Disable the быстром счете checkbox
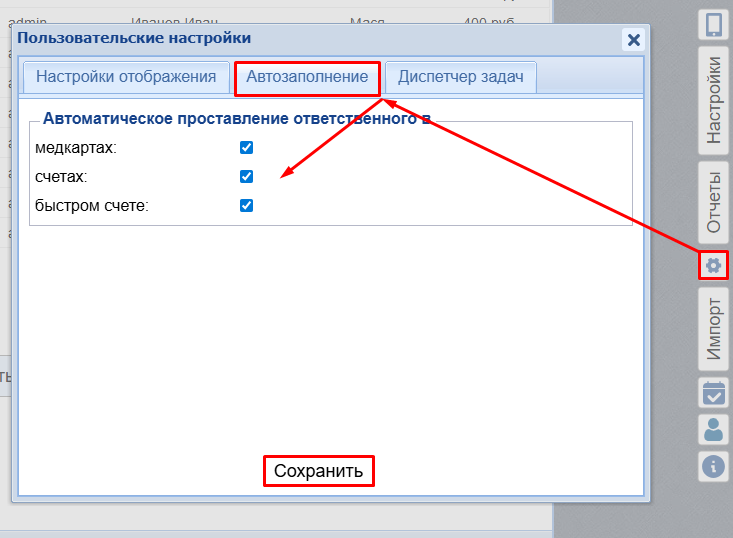The image size is (733, 538). (246, 206)
